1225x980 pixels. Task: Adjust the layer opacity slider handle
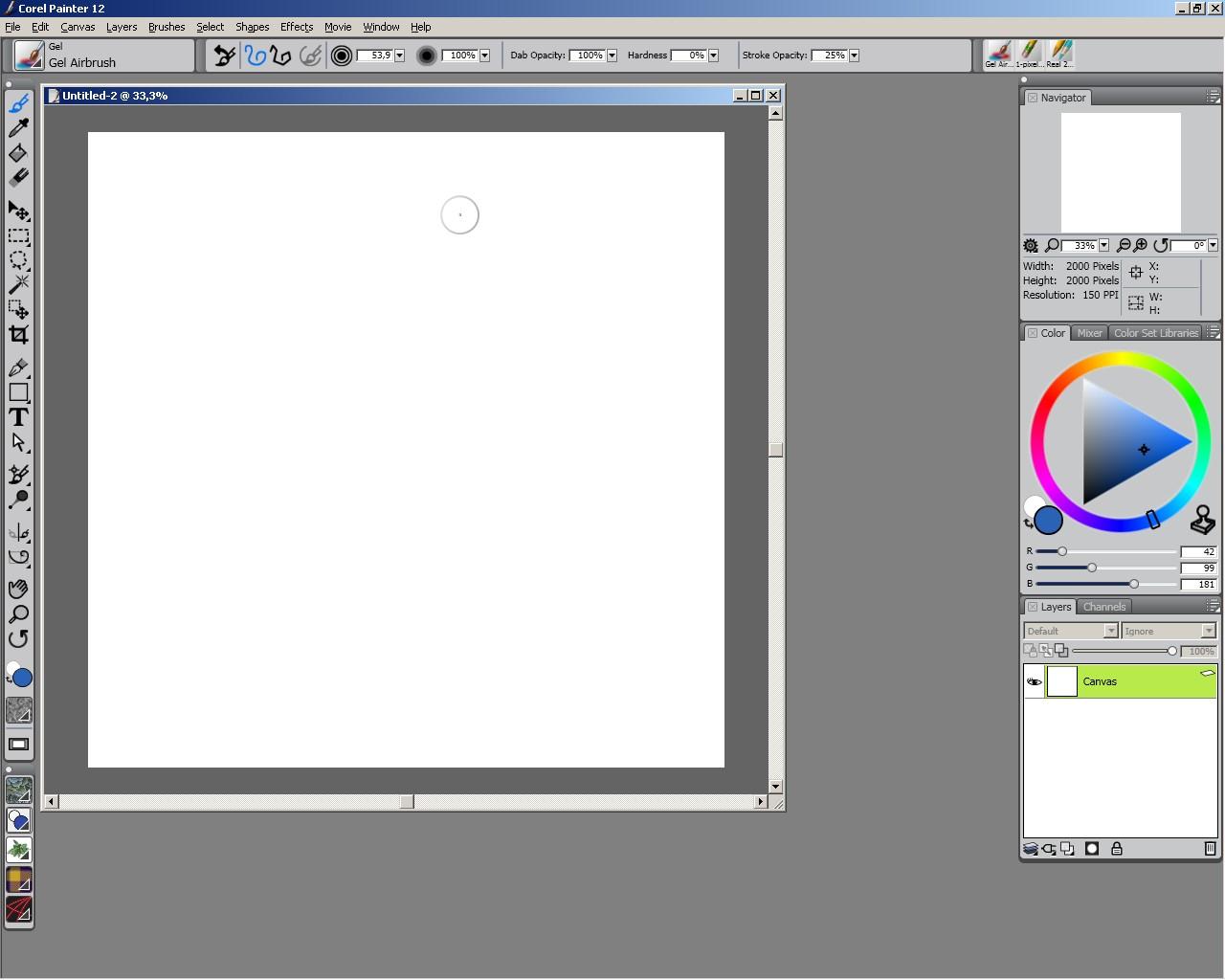tap(1172, 651)
